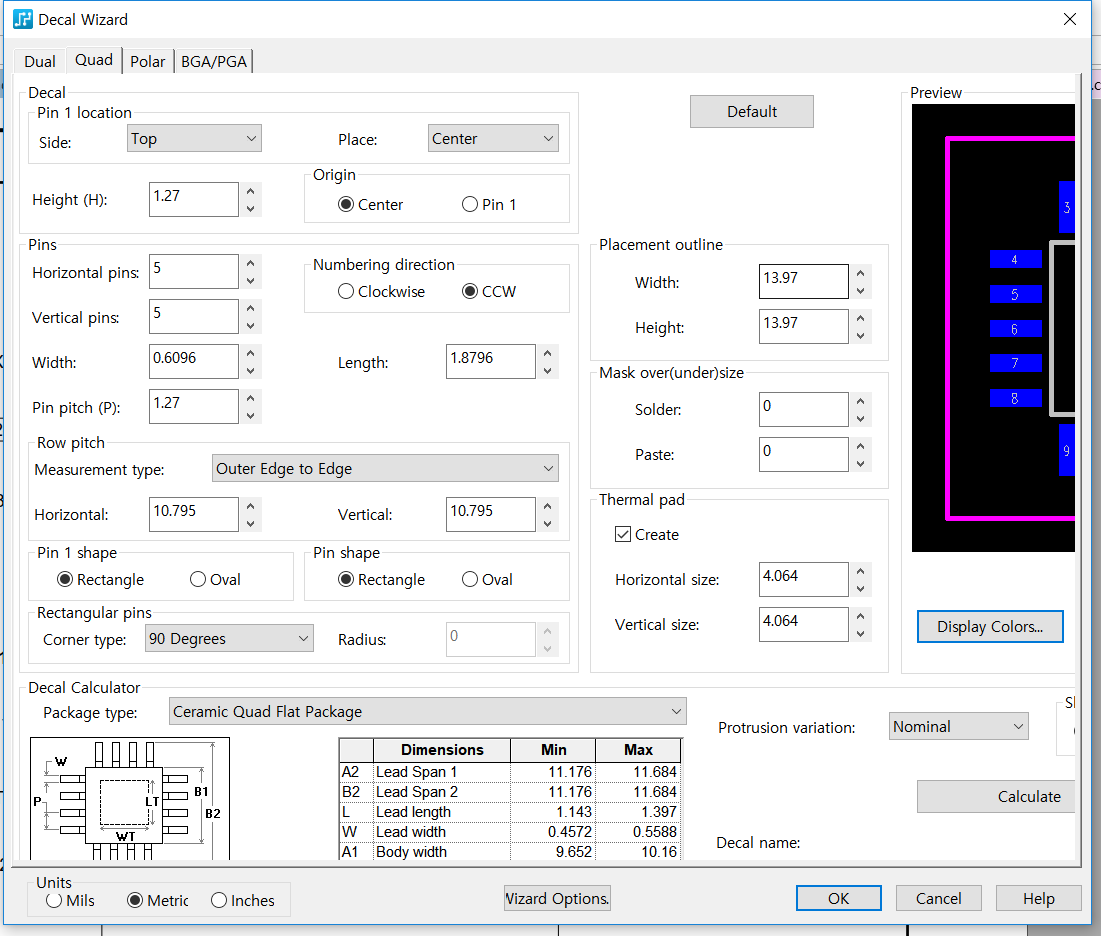Decrease Horizontal pins using down spinner arrow
1101x936 pixels.
tap(250, 281)
